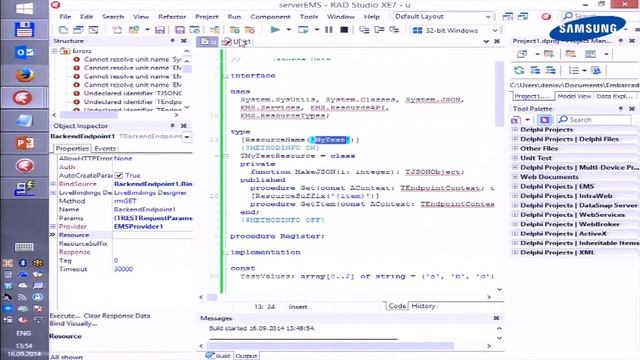
Task: Click the Execute... link in Object Inspector
Action: (65, 316)
